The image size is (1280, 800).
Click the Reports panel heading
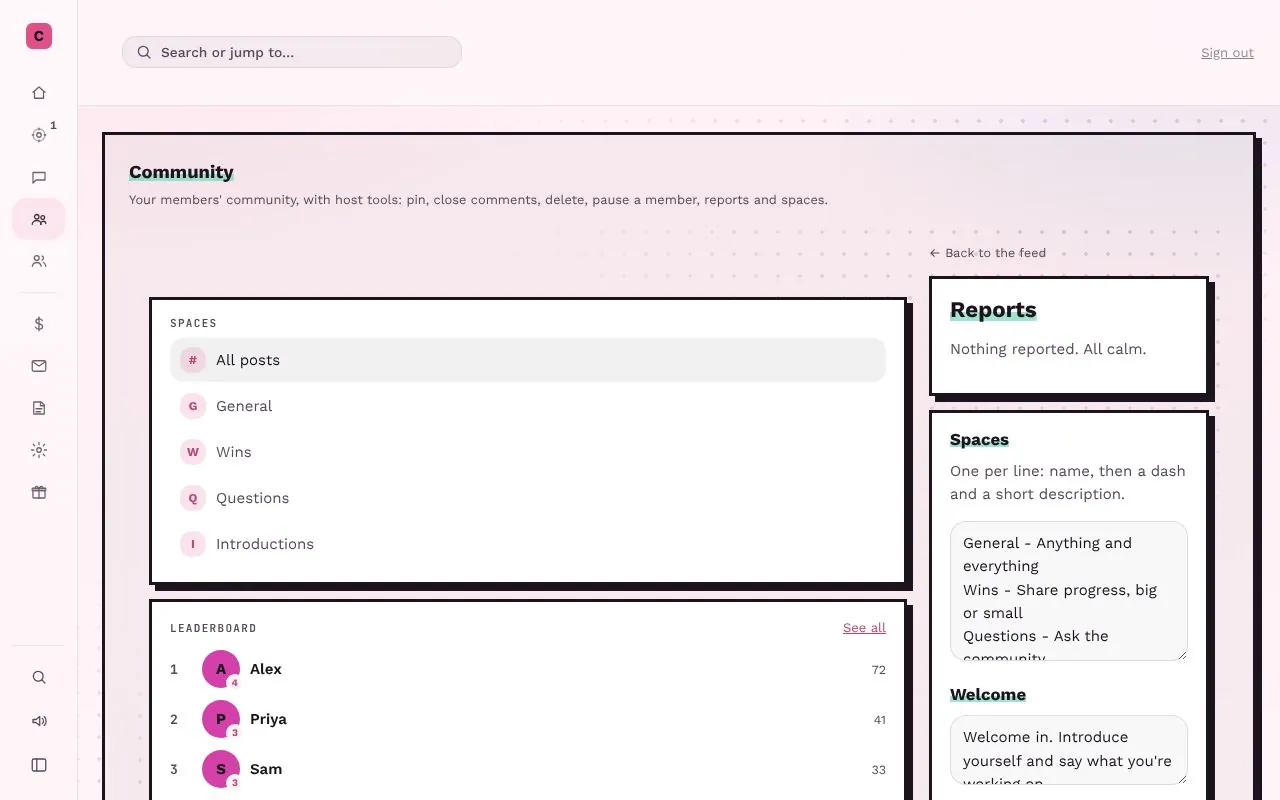pos(993,310)
